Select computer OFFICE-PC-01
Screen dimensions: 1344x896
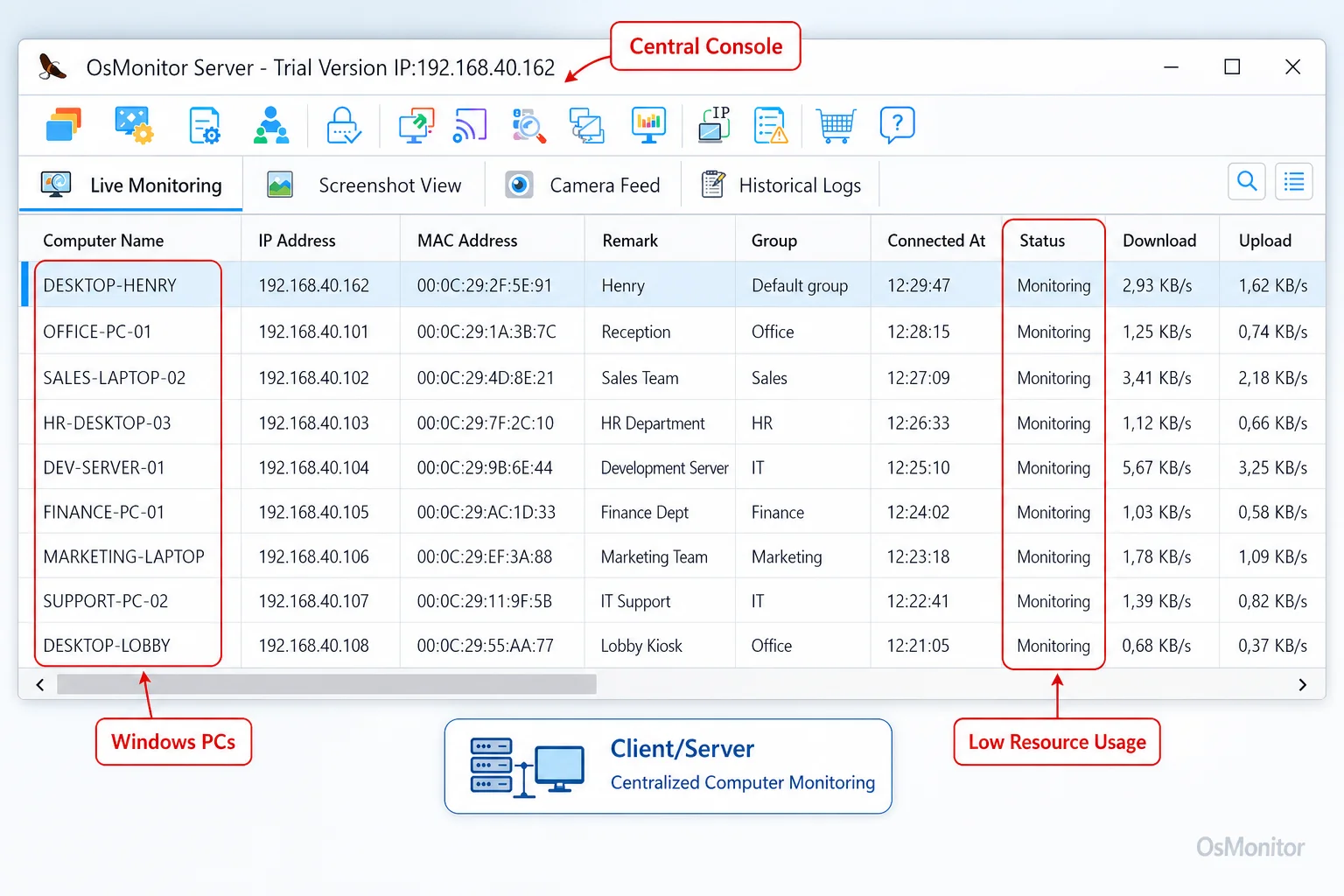(97, 332)
